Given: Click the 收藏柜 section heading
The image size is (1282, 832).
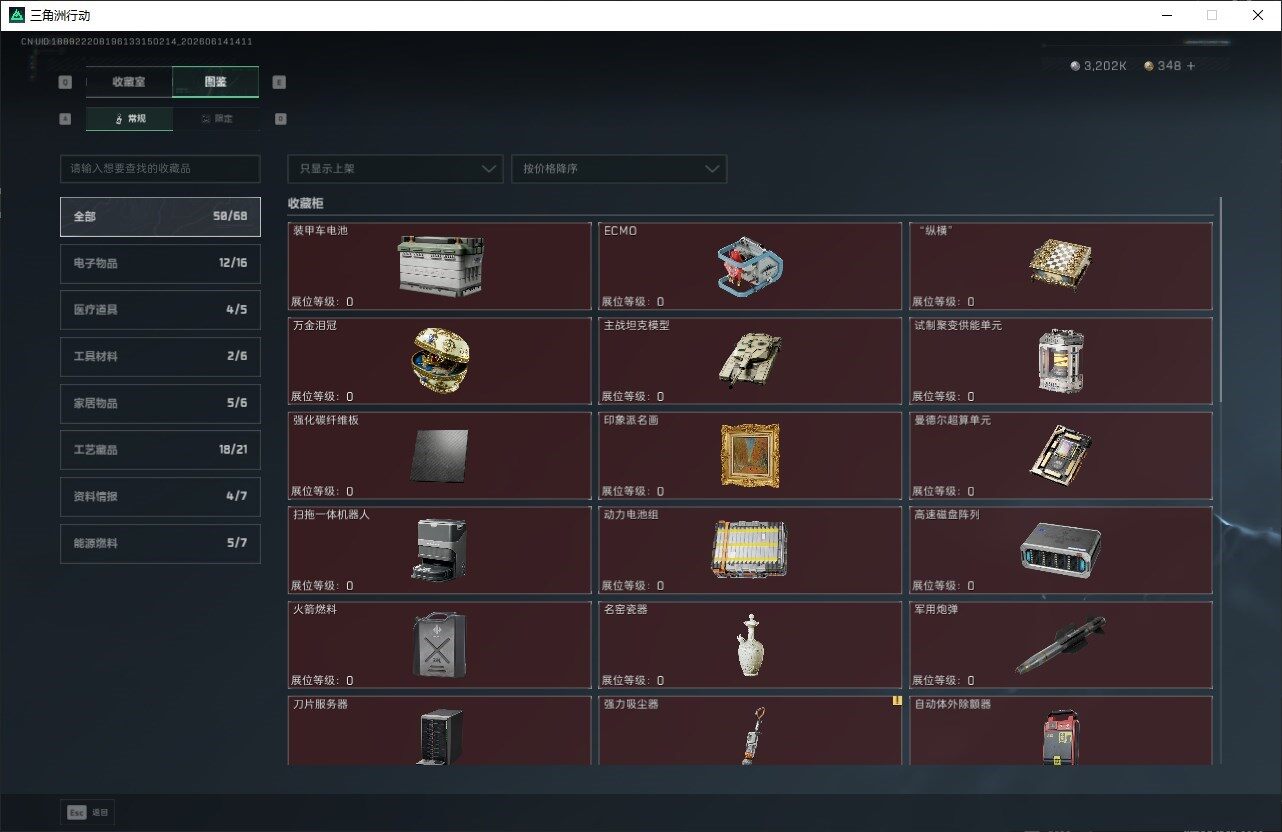Looking at the screenshot, I should point(305,203).
